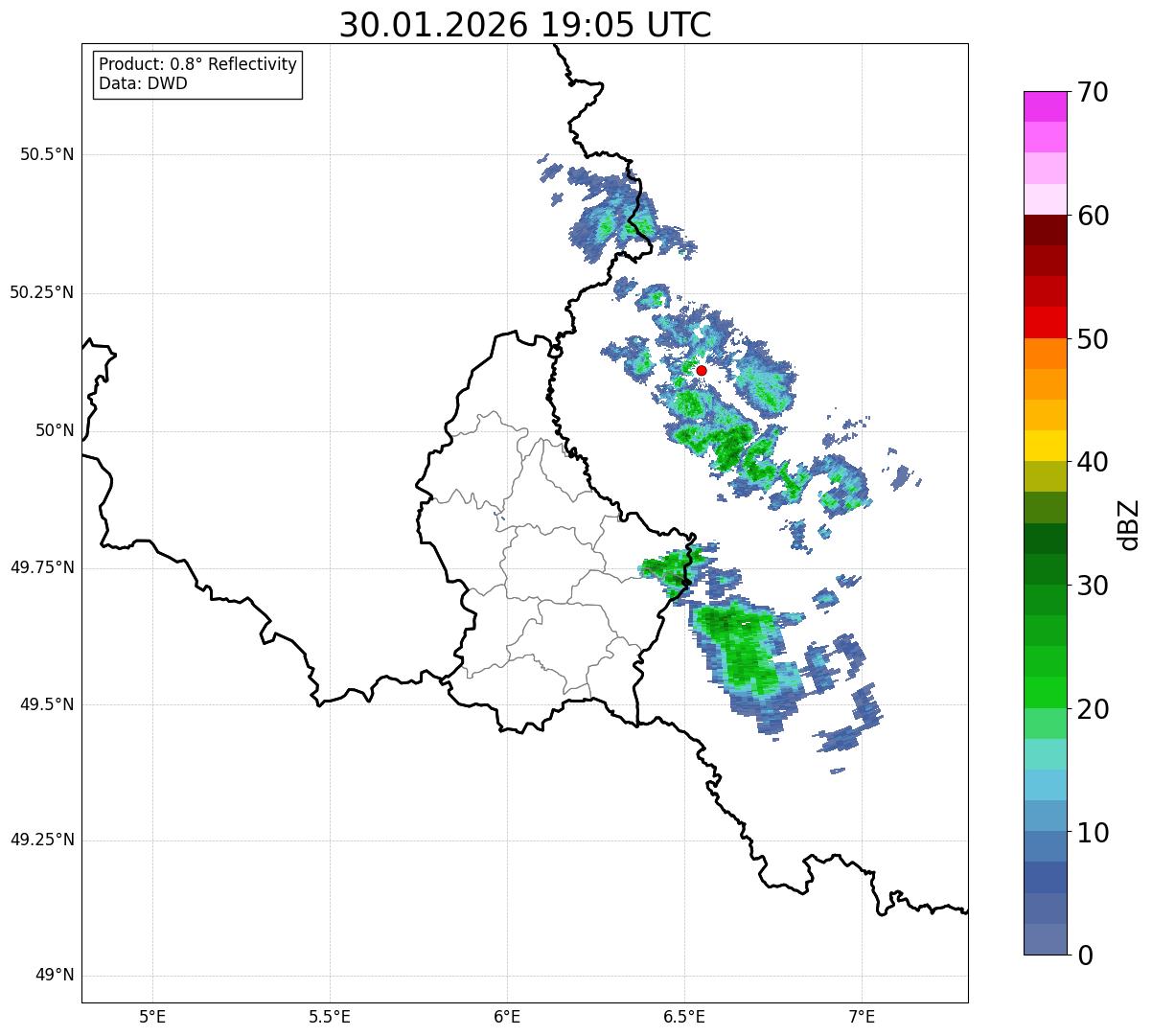Viewport: 1152px width, 1036px height.
Task: Click the colorbar tick value 10
Action: [1093, 833]
